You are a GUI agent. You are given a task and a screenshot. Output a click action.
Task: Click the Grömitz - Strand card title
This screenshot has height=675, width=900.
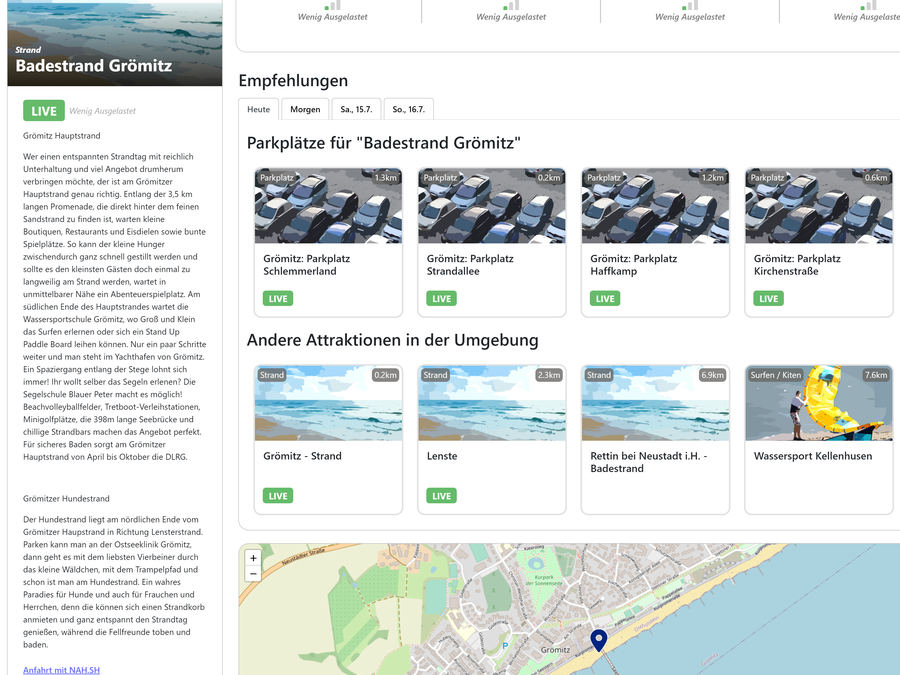(302, 456)
